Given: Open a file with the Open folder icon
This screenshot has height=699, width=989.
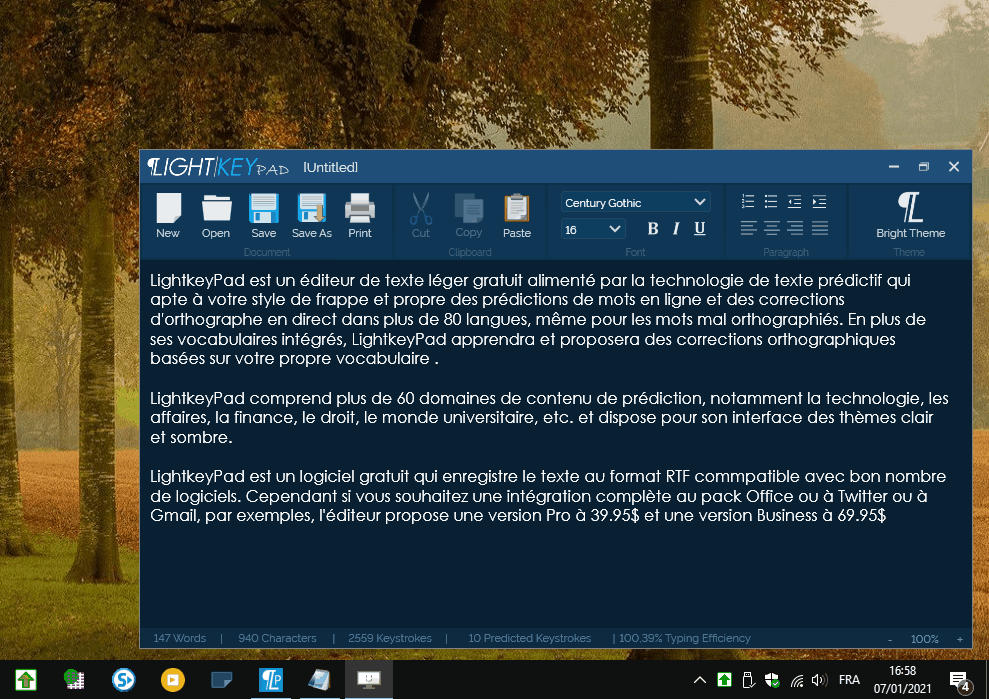Looking at the screenshot, I should [x=216, y=215].
